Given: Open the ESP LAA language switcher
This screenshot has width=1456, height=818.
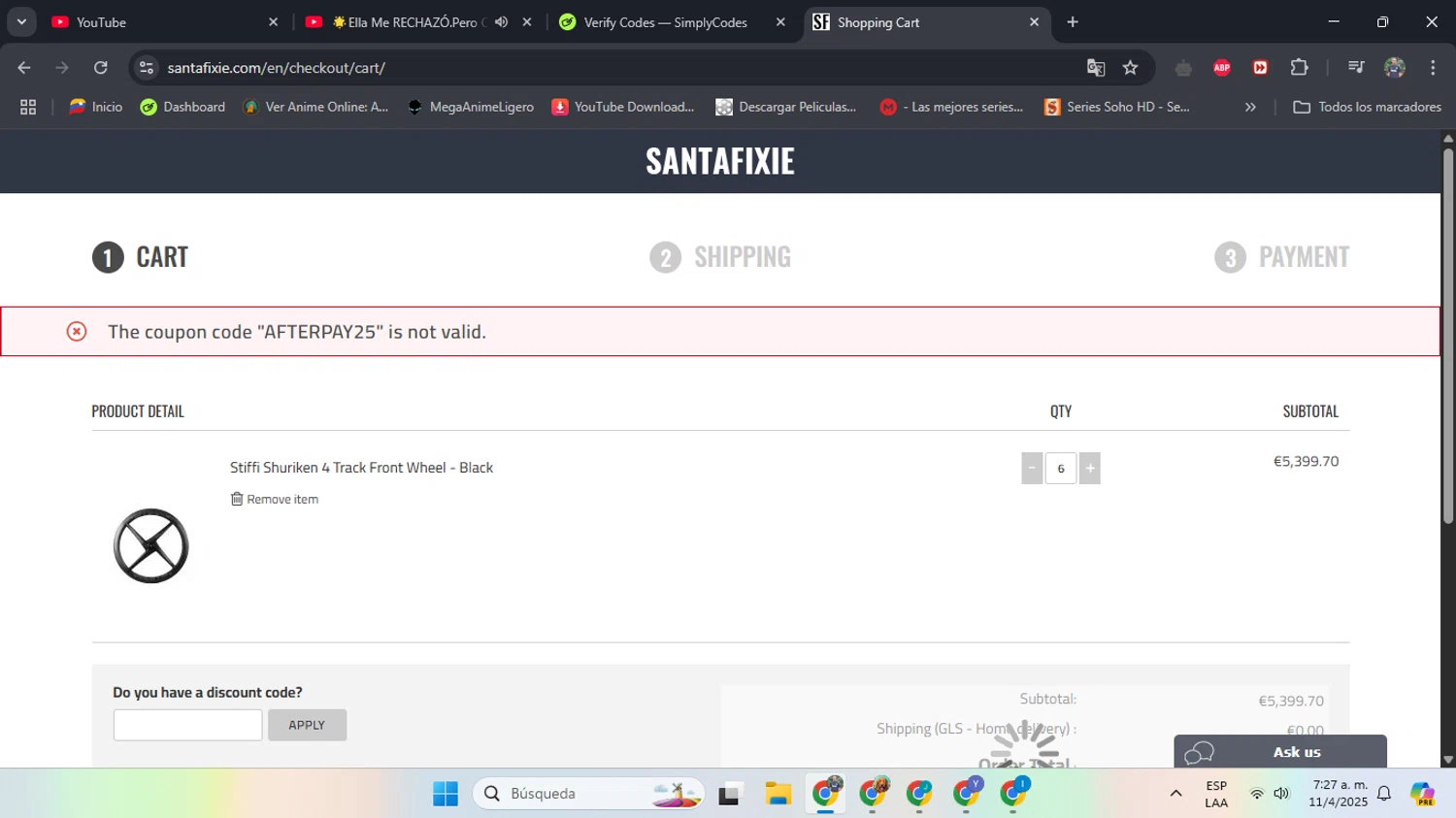Looking at the screenshot, I should pyautogui.click(x=1216, y=794).
